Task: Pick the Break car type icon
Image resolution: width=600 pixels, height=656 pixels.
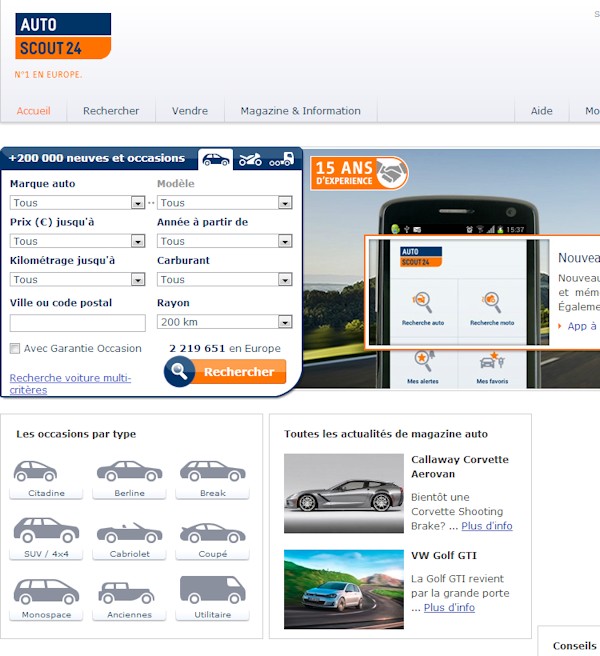Action: click(x=213, y=472)
